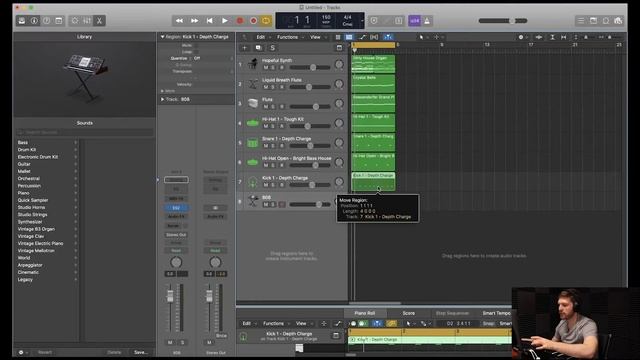Switch to the Smart Tempo tab
Screen dimensions: 640x360
[x=496, y=313]
